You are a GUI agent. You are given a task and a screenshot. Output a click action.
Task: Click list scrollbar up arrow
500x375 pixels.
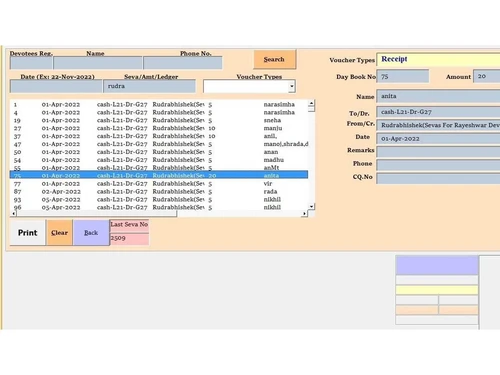point(311,103)
